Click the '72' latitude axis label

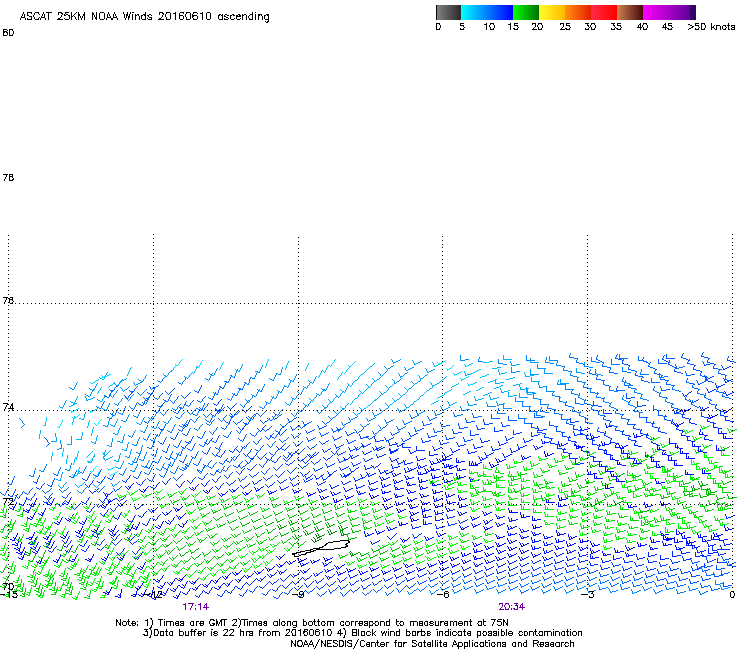coord(8,501)
